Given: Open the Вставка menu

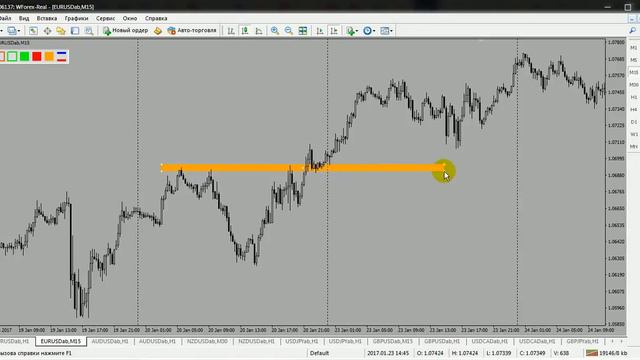Looking at the screenshot, I should point(47,18).
